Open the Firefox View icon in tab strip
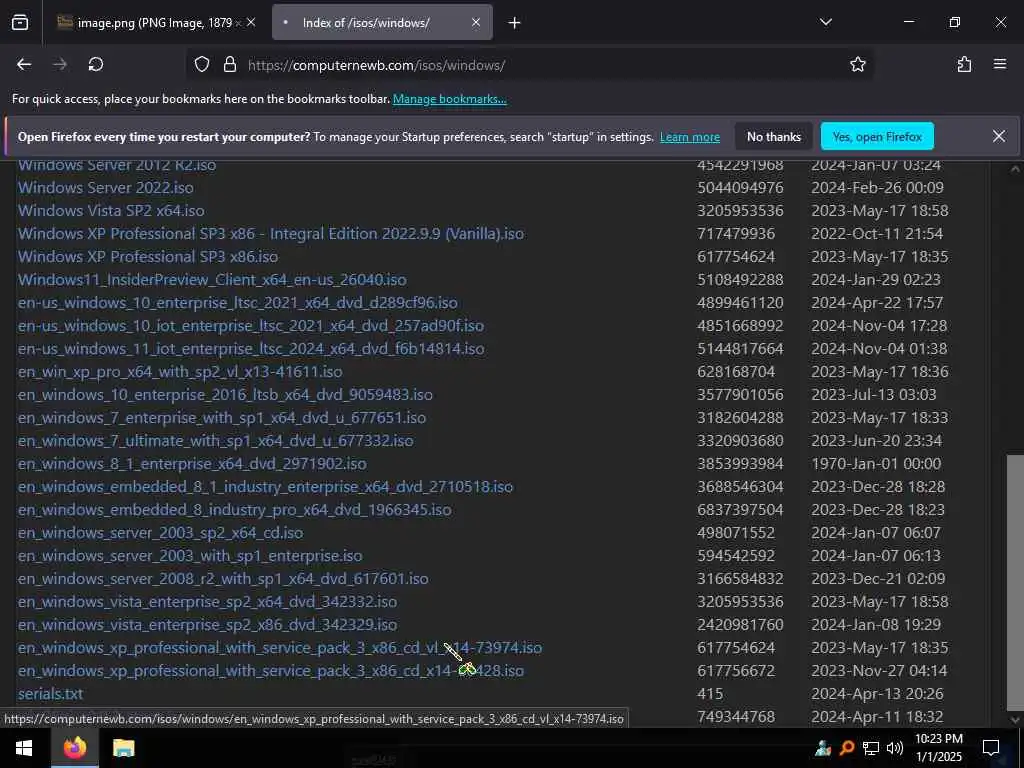1024x768 pixels. pyautogui.click(x=20, y=23)
